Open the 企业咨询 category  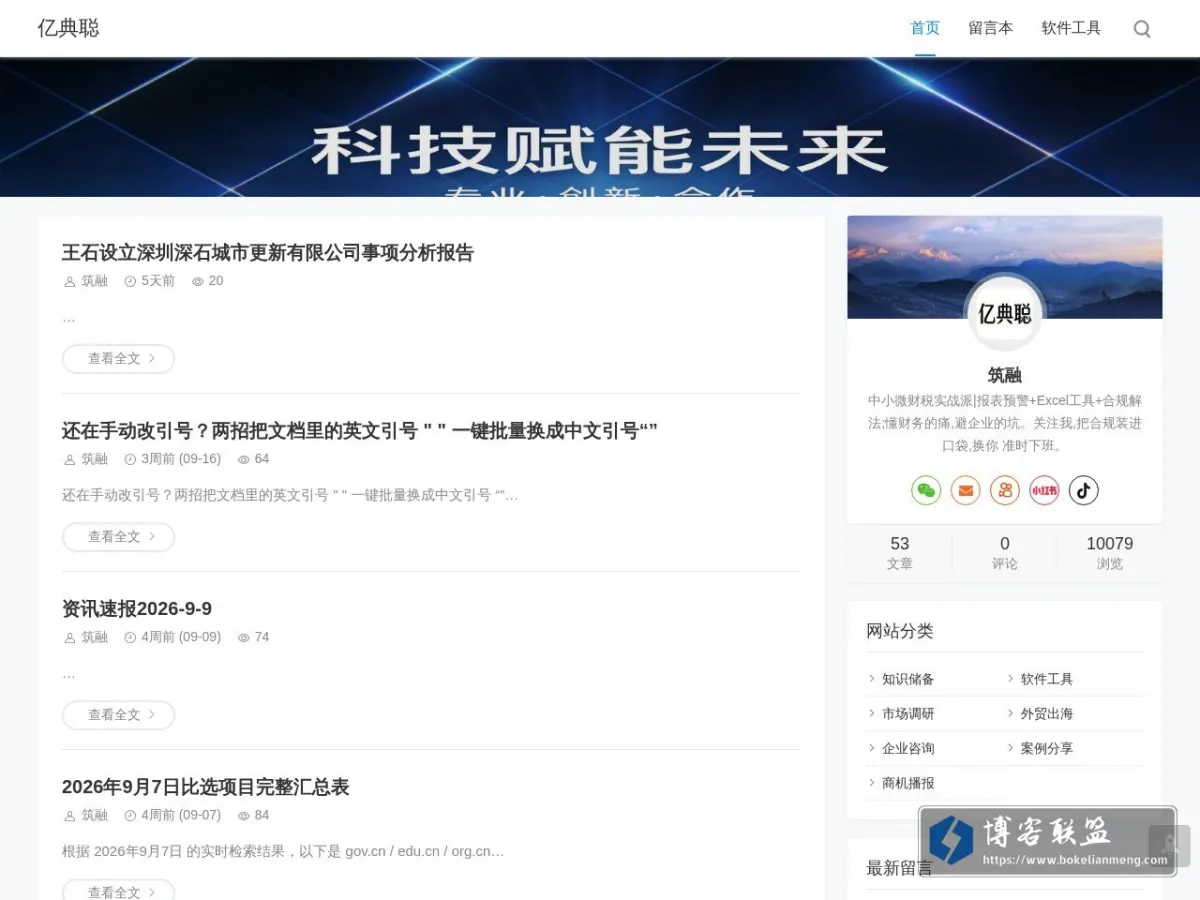[908, 748]
